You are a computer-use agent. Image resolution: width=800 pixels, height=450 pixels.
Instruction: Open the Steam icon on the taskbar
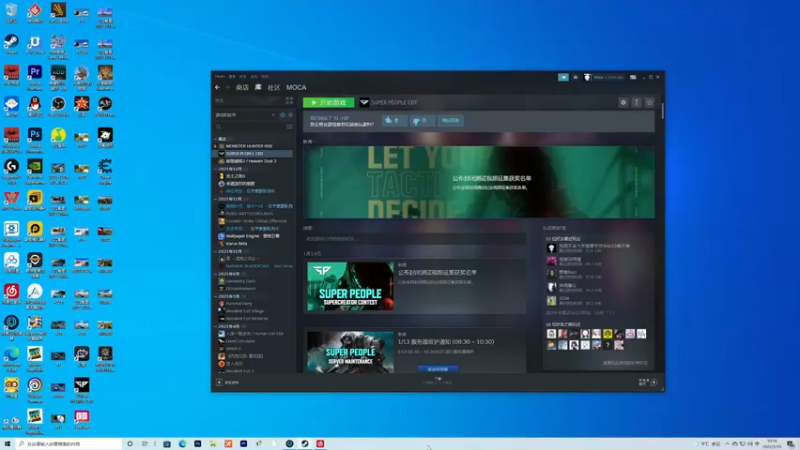coord(305,444)
